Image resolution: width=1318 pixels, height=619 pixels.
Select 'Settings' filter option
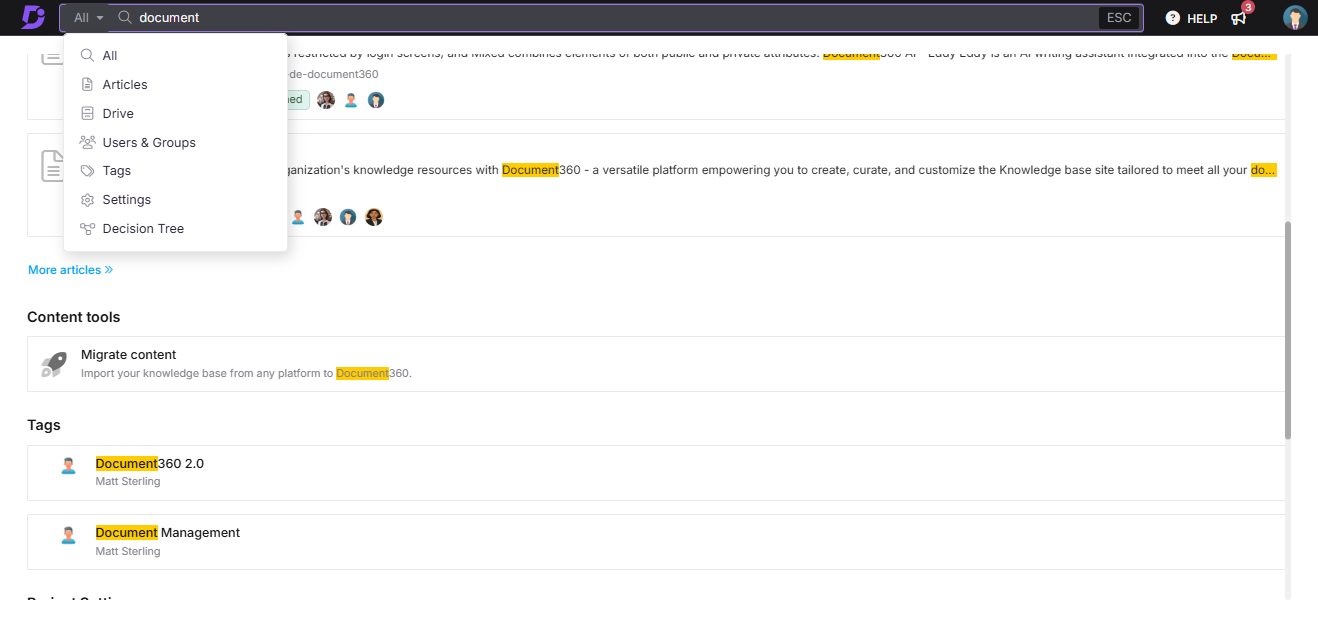click(175, 200)
